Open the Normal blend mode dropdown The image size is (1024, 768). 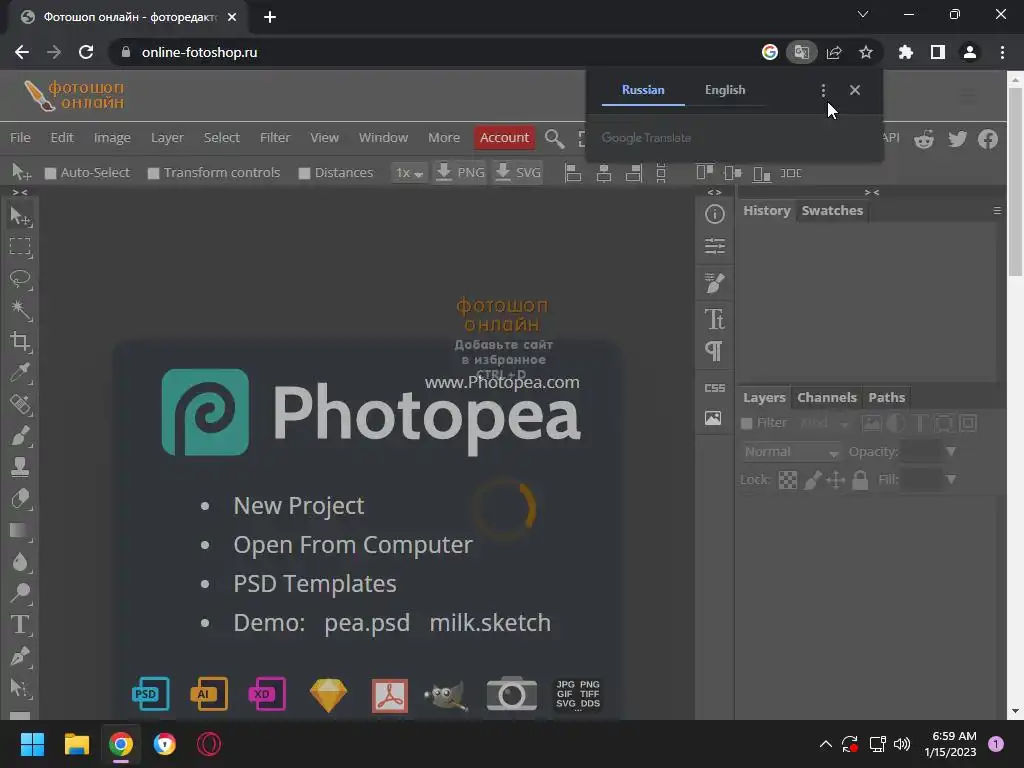(x=792, y=452)
